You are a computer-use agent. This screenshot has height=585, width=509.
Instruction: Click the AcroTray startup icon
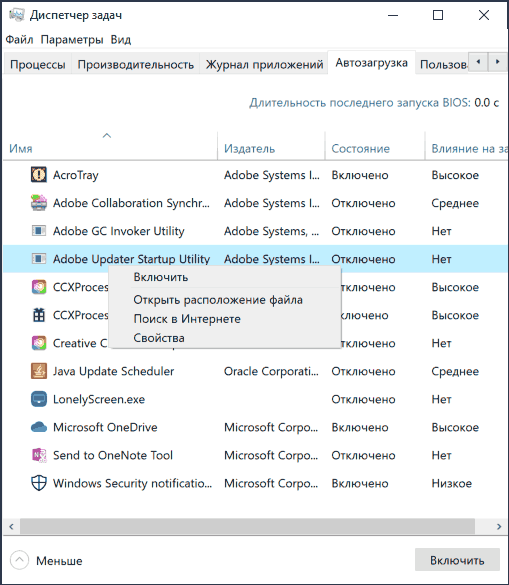click(39, 175)
